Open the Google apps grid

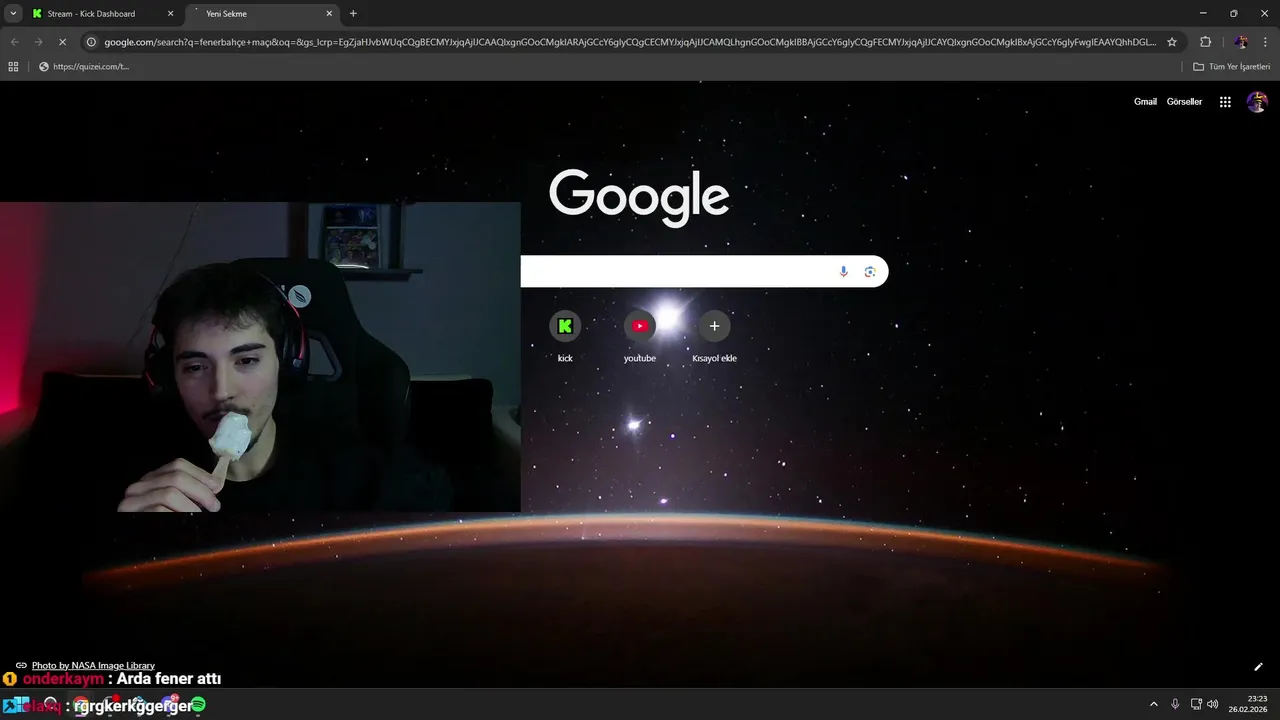[1225, 102]
